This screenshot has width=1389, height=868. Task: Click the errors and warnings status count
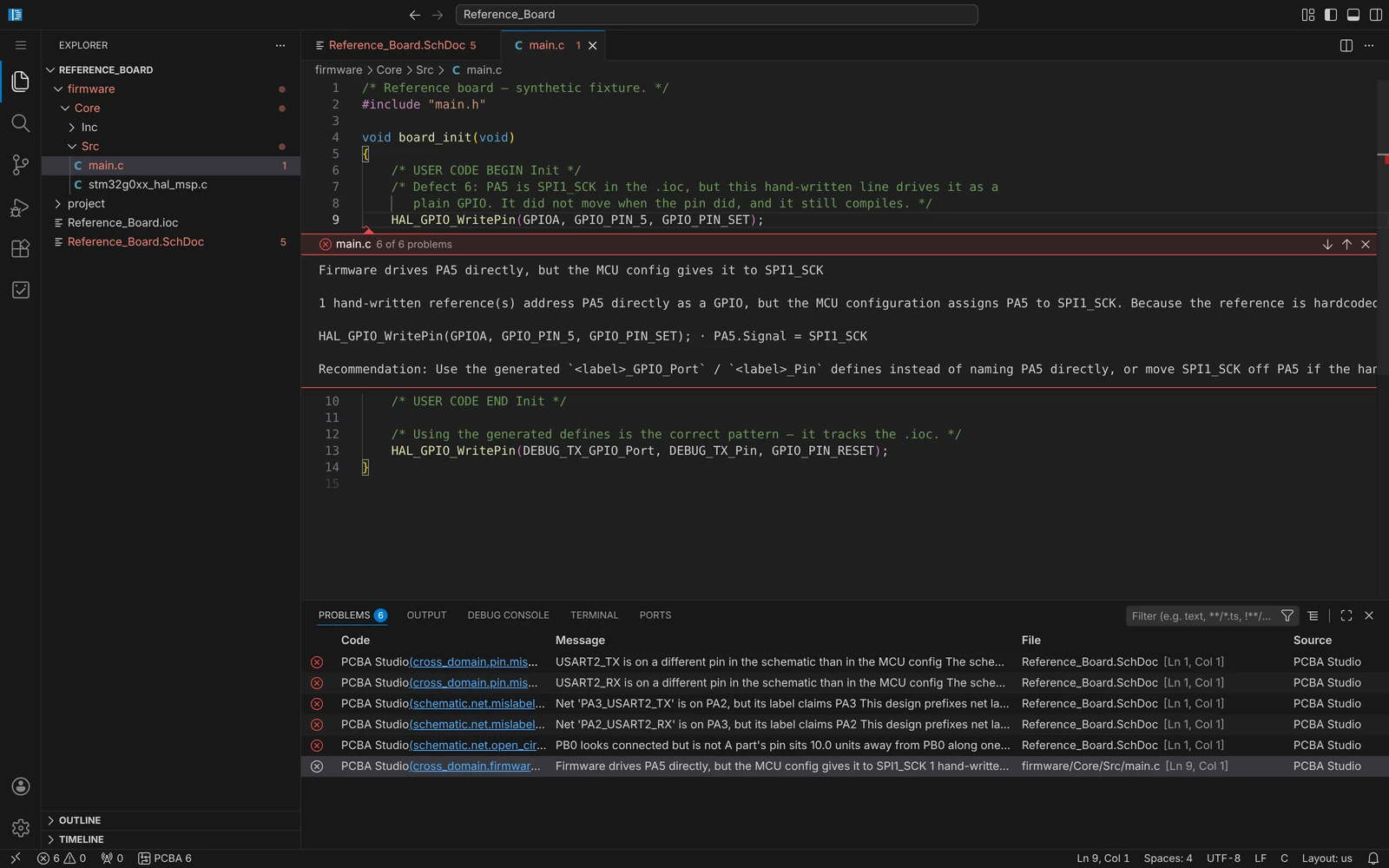(x=62, y=858)
